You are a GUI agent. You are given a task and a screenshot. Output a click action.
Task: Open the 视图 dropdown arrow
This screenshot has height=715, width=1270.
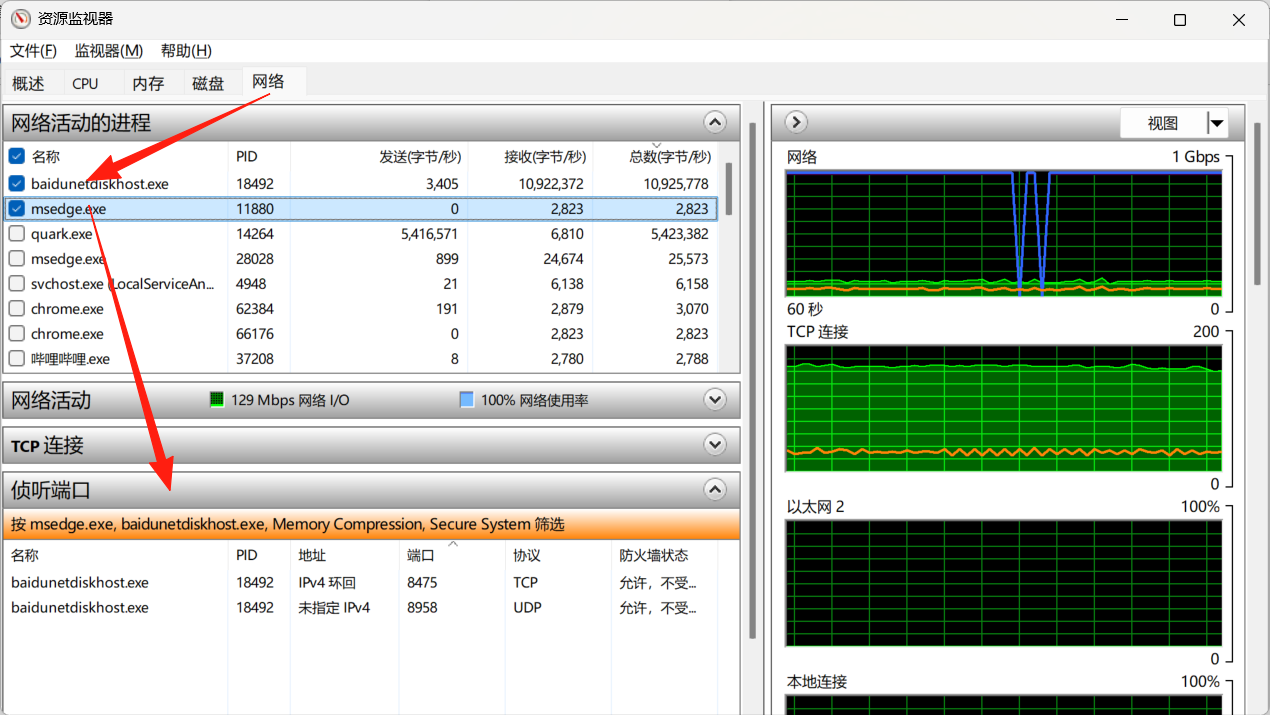[x=1217, y=124]
